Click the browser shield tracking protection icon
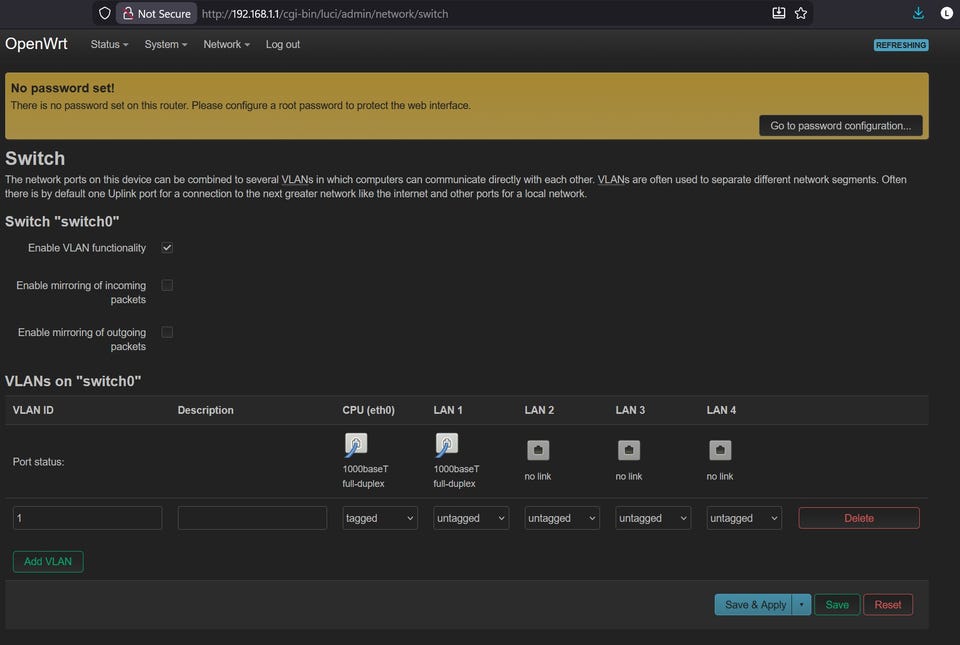 tap(104, 14)
